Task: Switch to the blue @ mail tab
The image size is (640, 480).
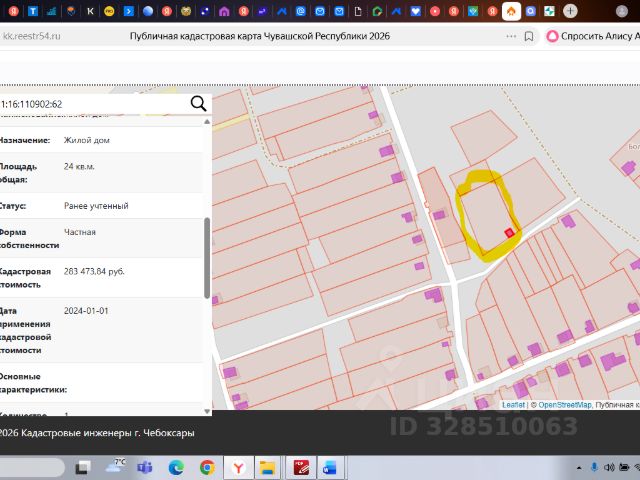Action: [x=300, y=11]
